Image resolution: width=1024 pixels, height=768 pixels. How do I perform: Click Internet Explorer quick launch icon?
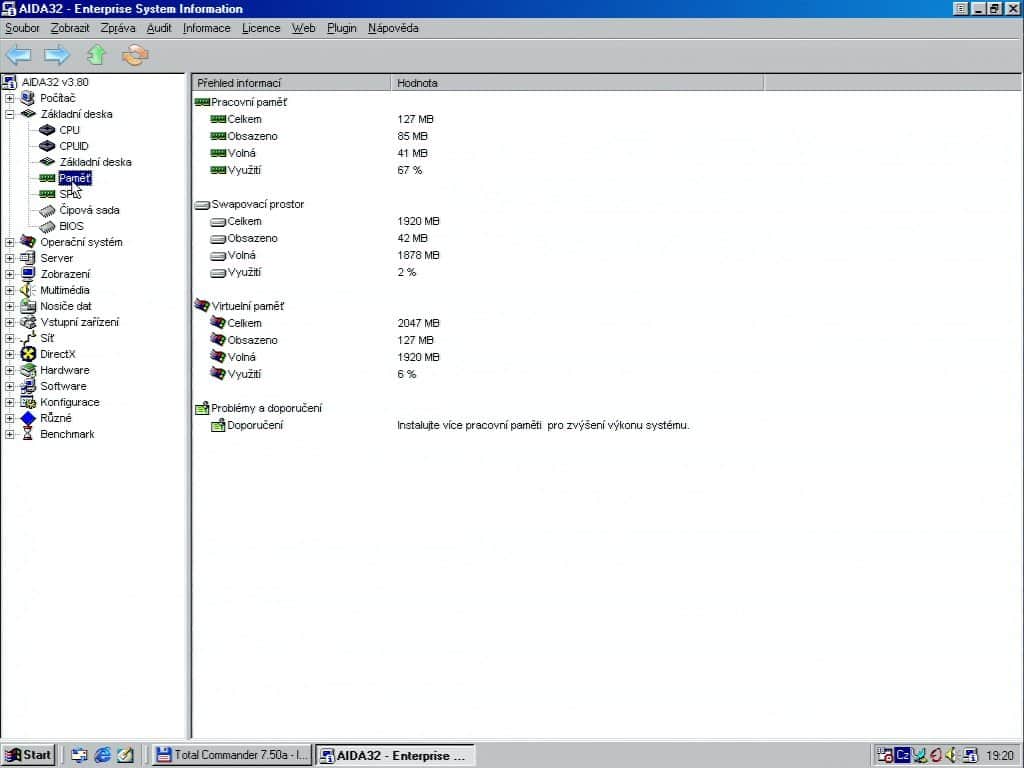click(103, 755)
